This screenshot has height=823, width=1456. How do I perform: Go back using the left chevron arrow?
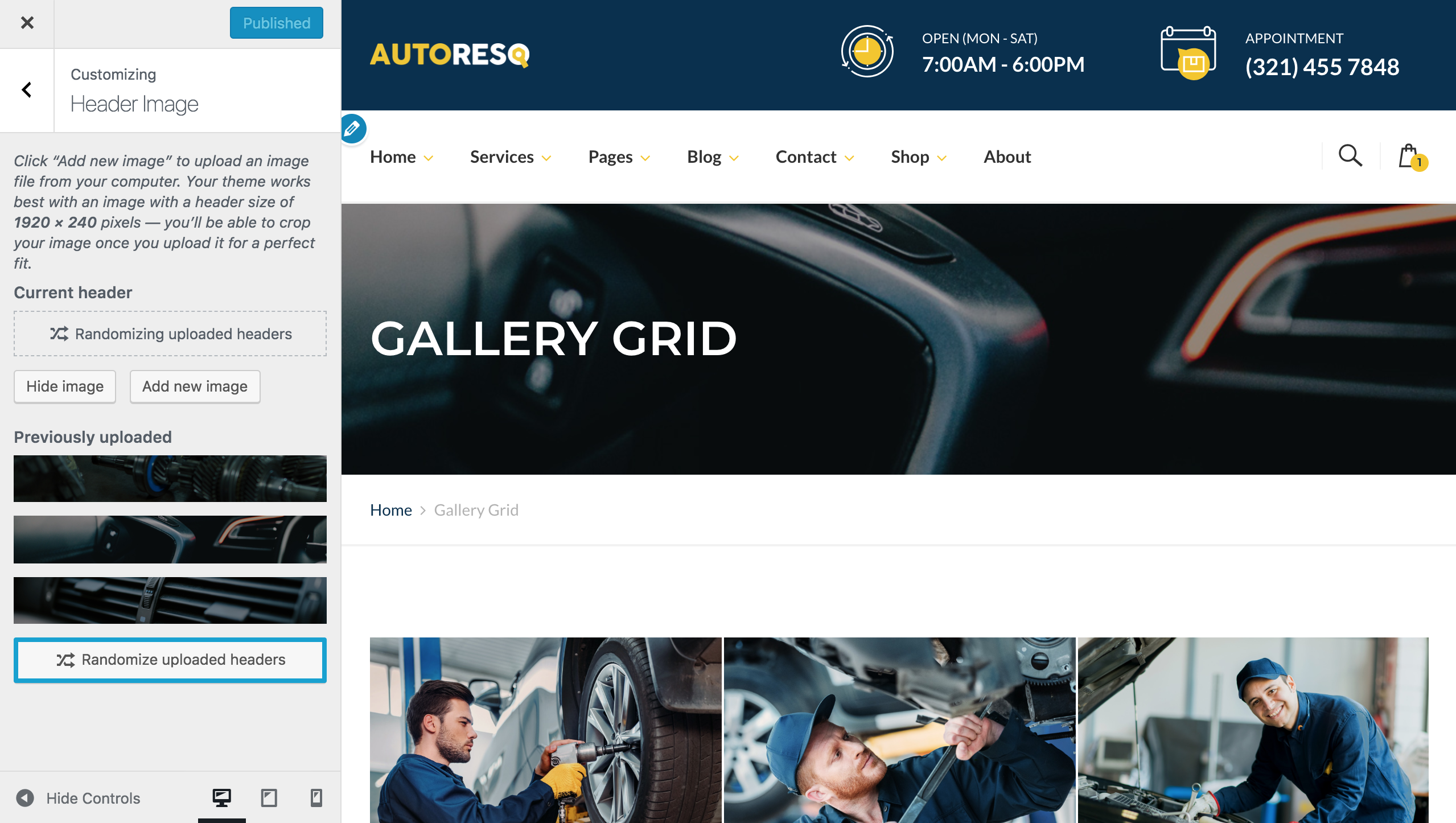(27, 90)
